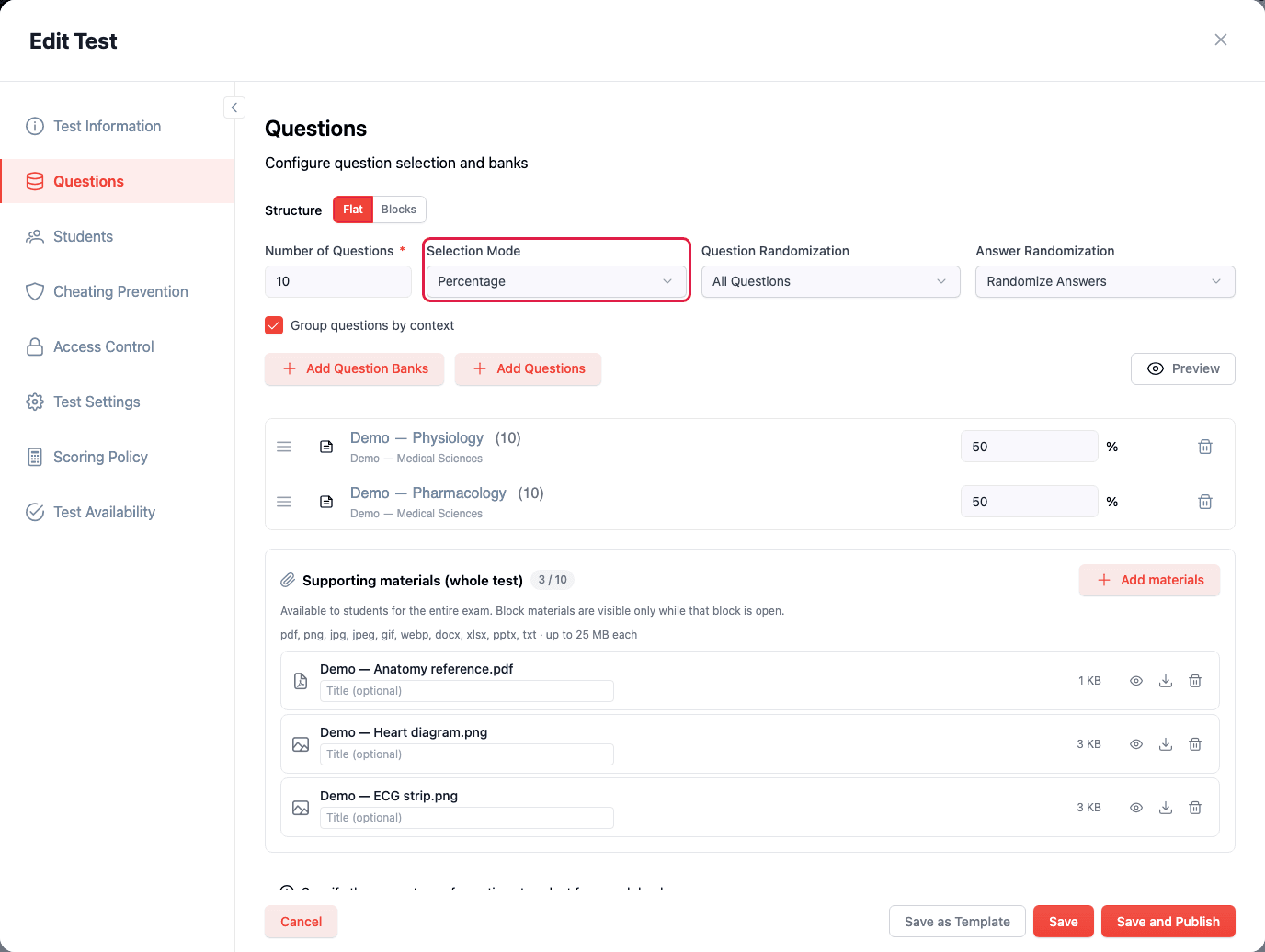Open Cheating Prevention section
This screenshot has height=952, width=1265.
[118, 291]
